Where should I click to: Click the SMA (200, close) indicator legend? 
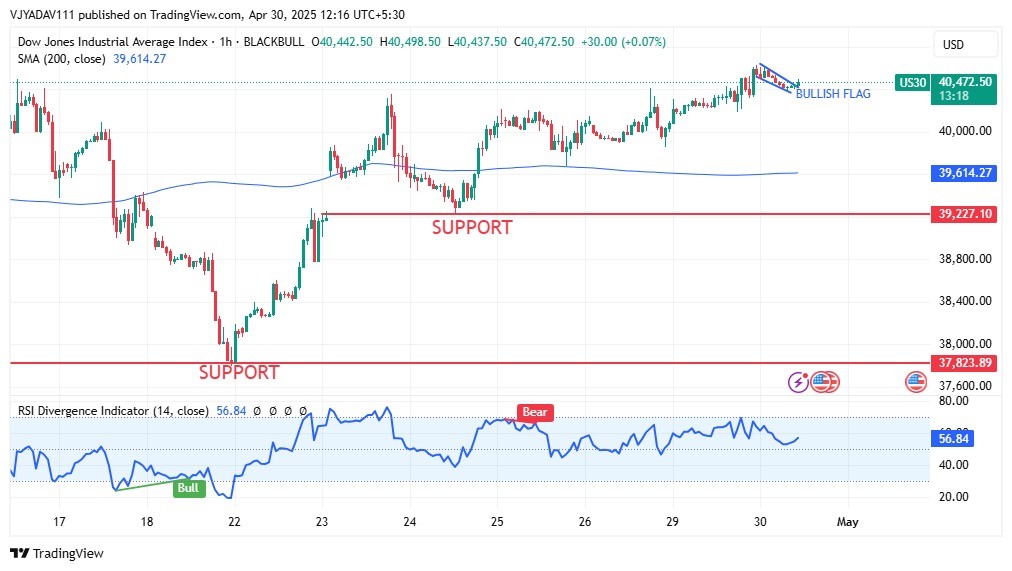coord(62,59)
